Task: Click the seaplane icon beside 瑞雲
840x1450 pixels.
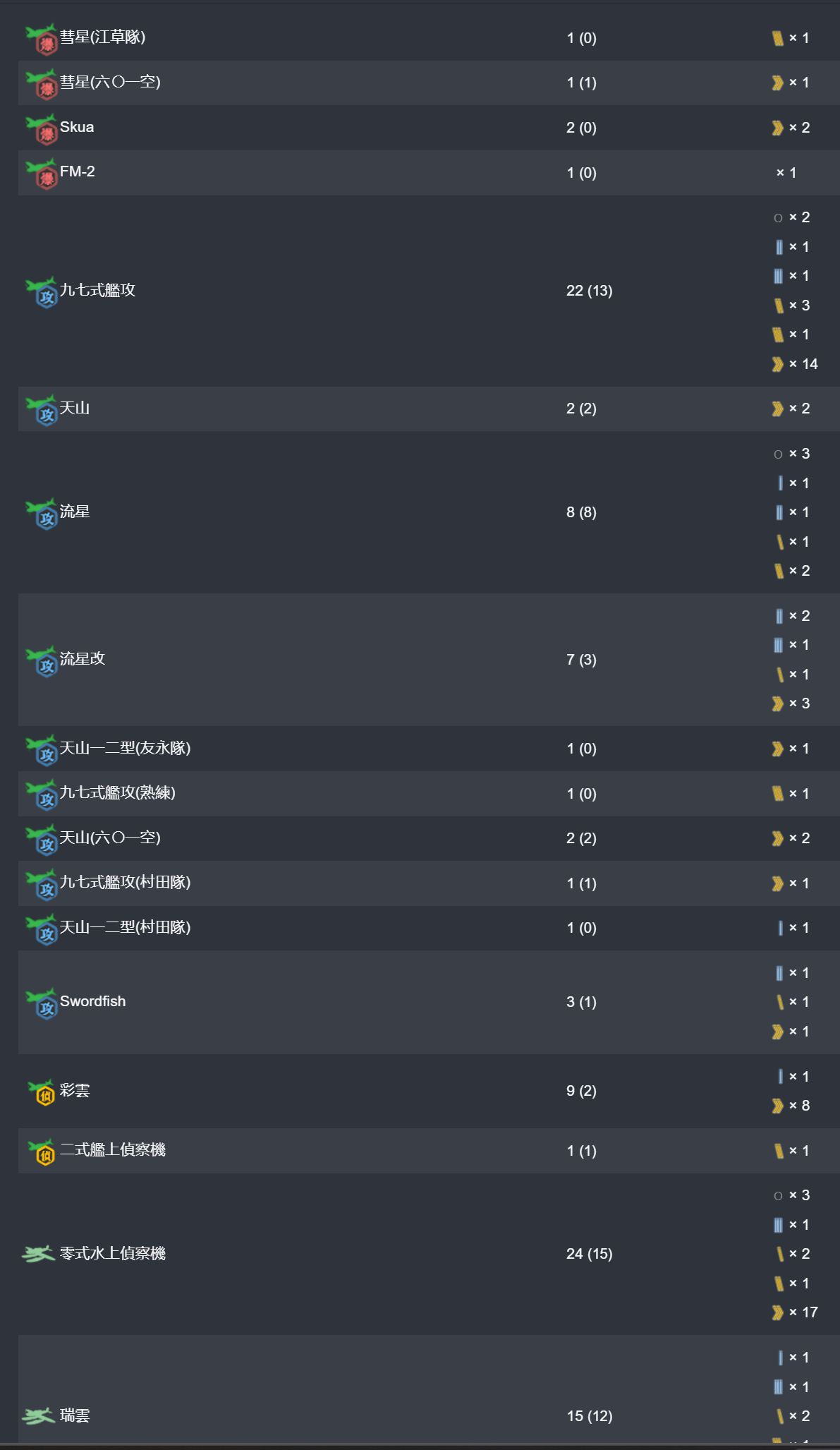Action: pyautogui.click(x=38, y=1415)
